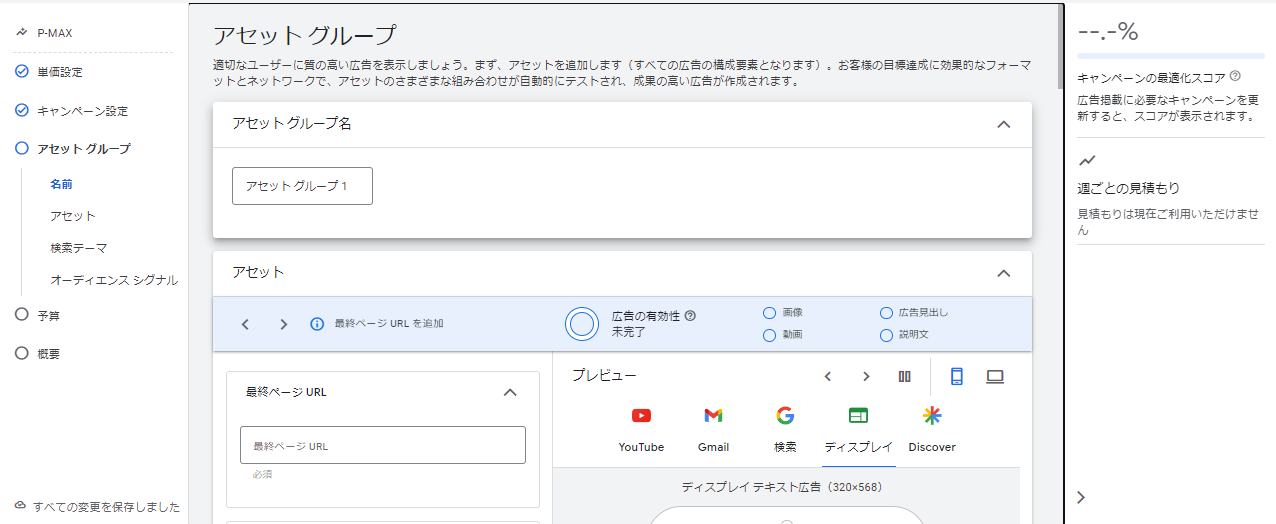Click the info icon beside 最終ページ URL を追加
Viewport: 1276px width, 524px height.
tap(317, 324)
